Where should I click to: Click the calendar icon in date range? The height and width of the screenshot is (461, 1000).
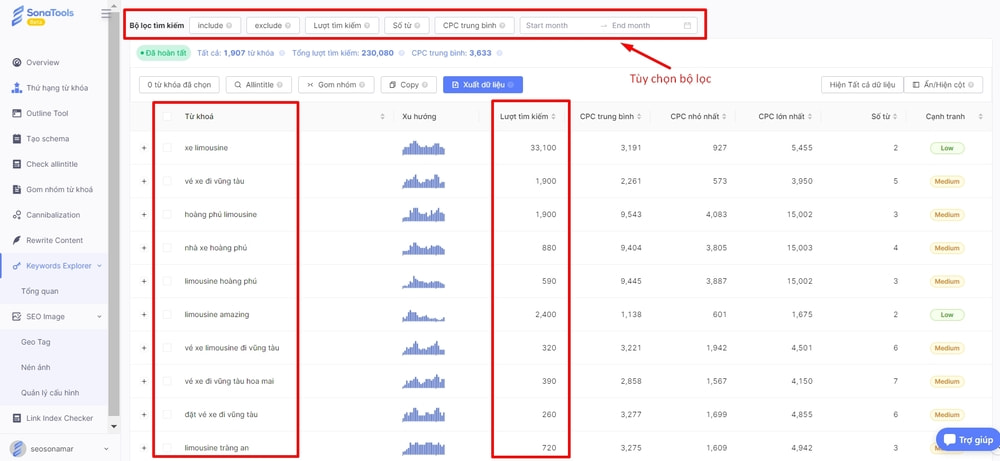[x=687, y=26]
